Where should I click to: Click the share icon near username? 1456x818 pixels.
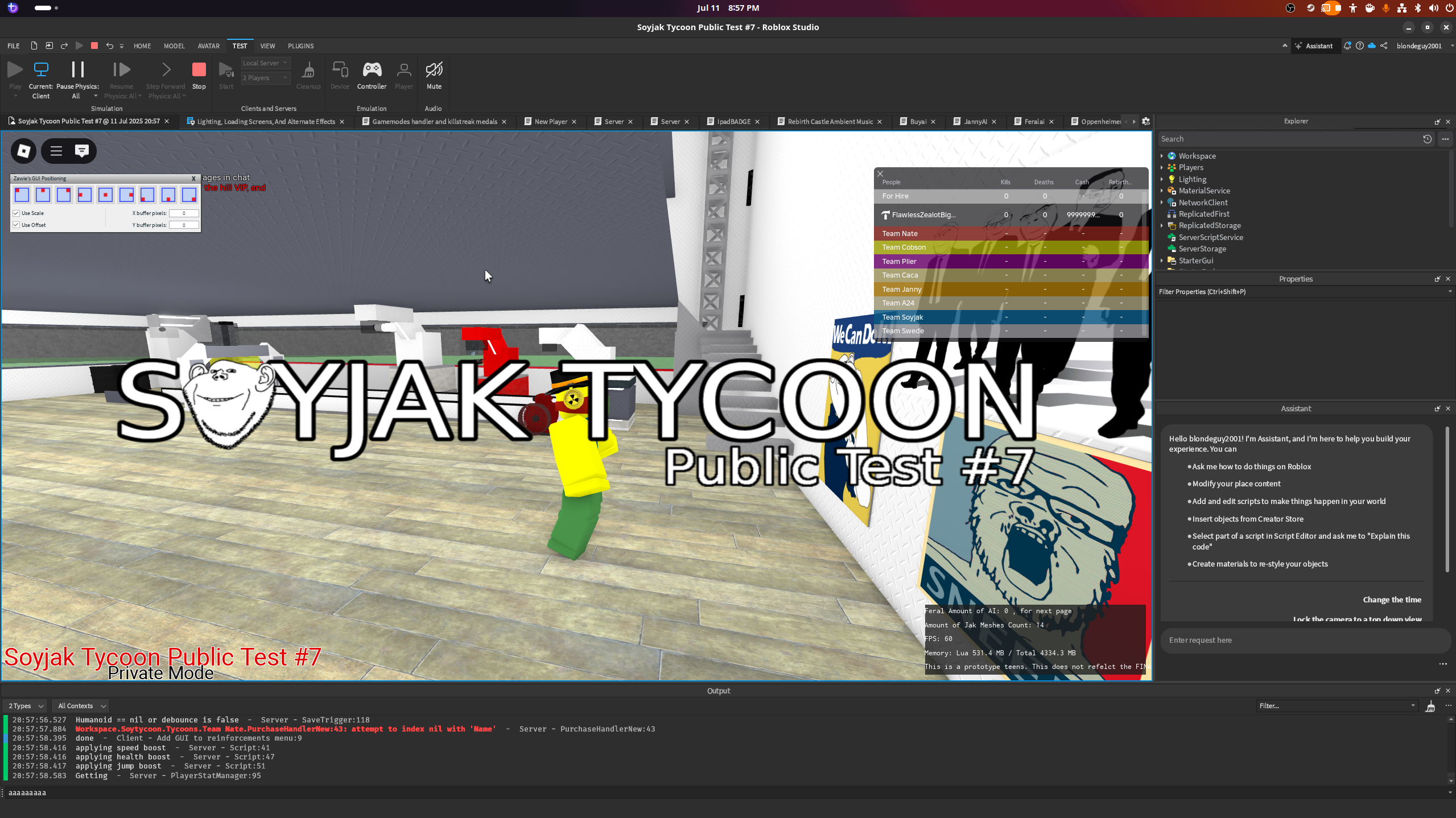pyautogui.click(x=1384, y=46)
